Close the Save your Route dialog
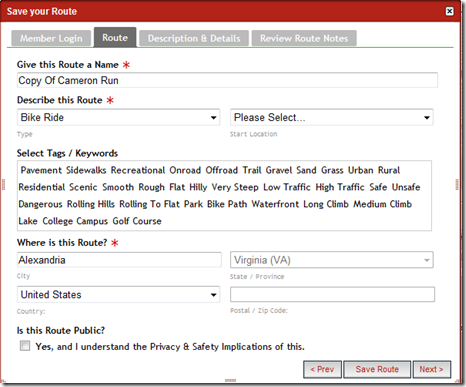The height and width of the screenshot is (387, 466). 449,11
